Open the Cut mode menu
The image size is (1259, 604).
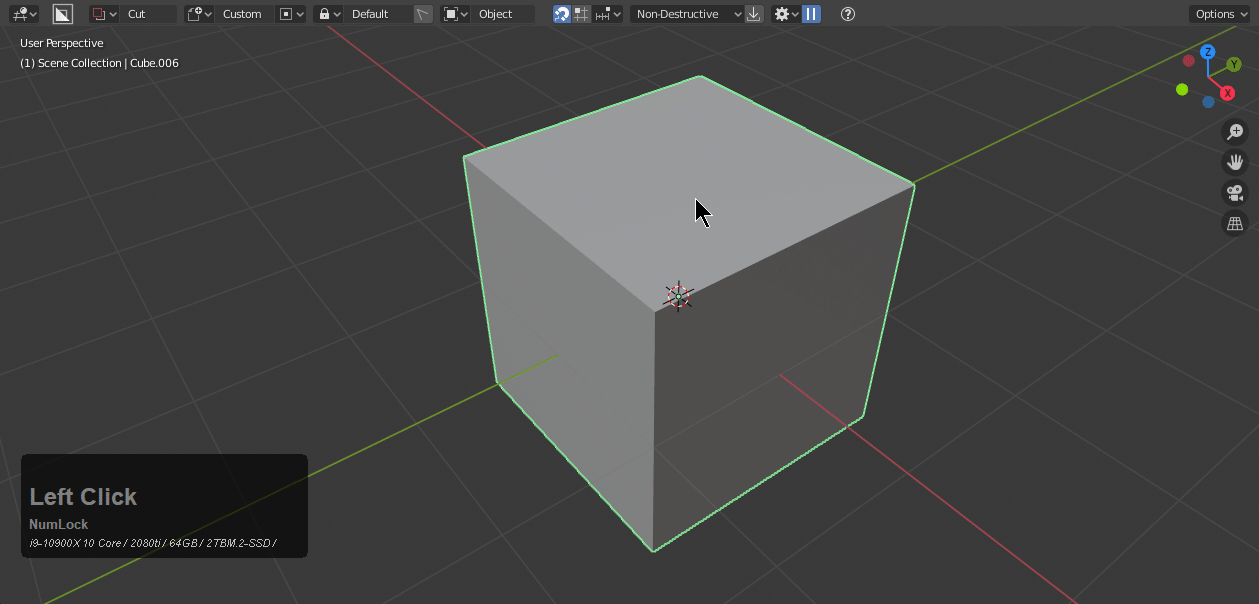click(148, 14)
